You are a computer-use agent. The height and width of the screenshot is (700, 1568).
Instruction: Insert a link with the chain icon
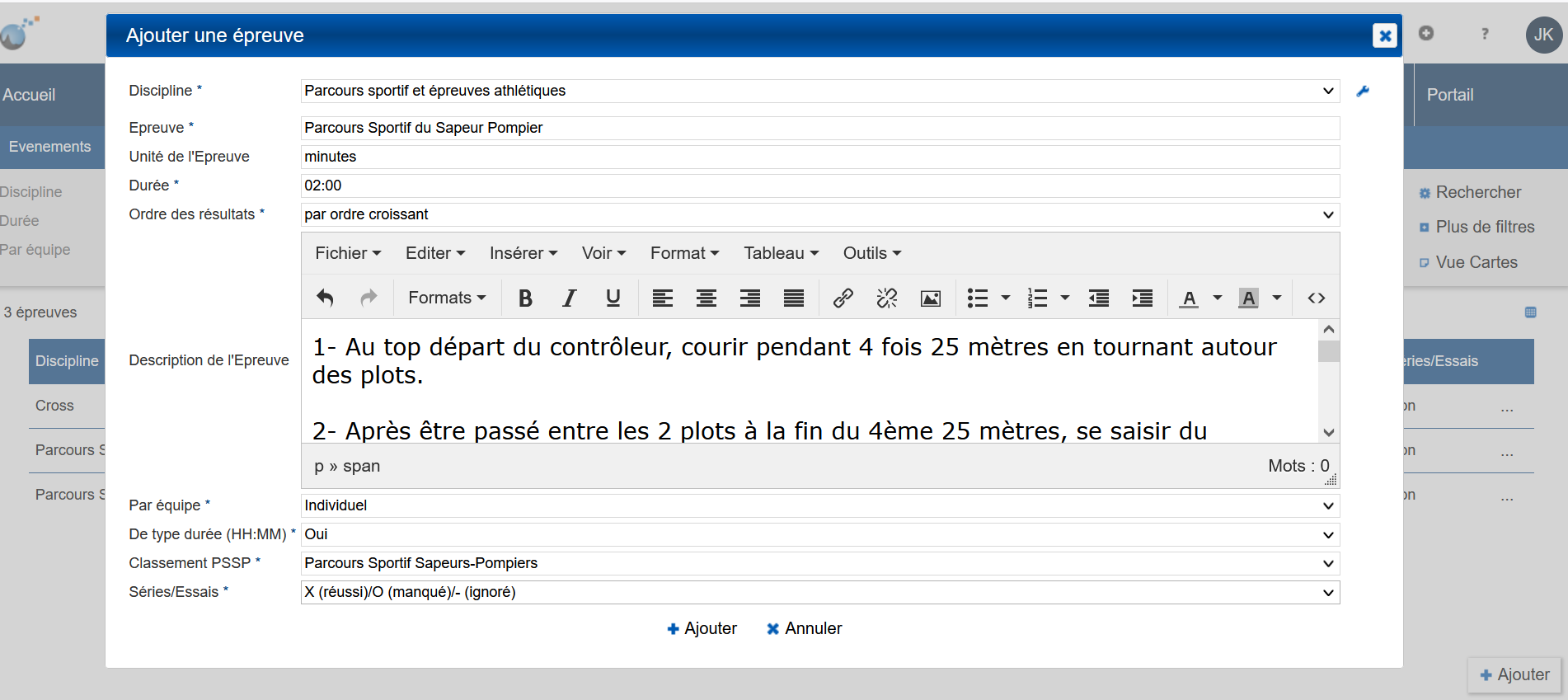[843, 298]
